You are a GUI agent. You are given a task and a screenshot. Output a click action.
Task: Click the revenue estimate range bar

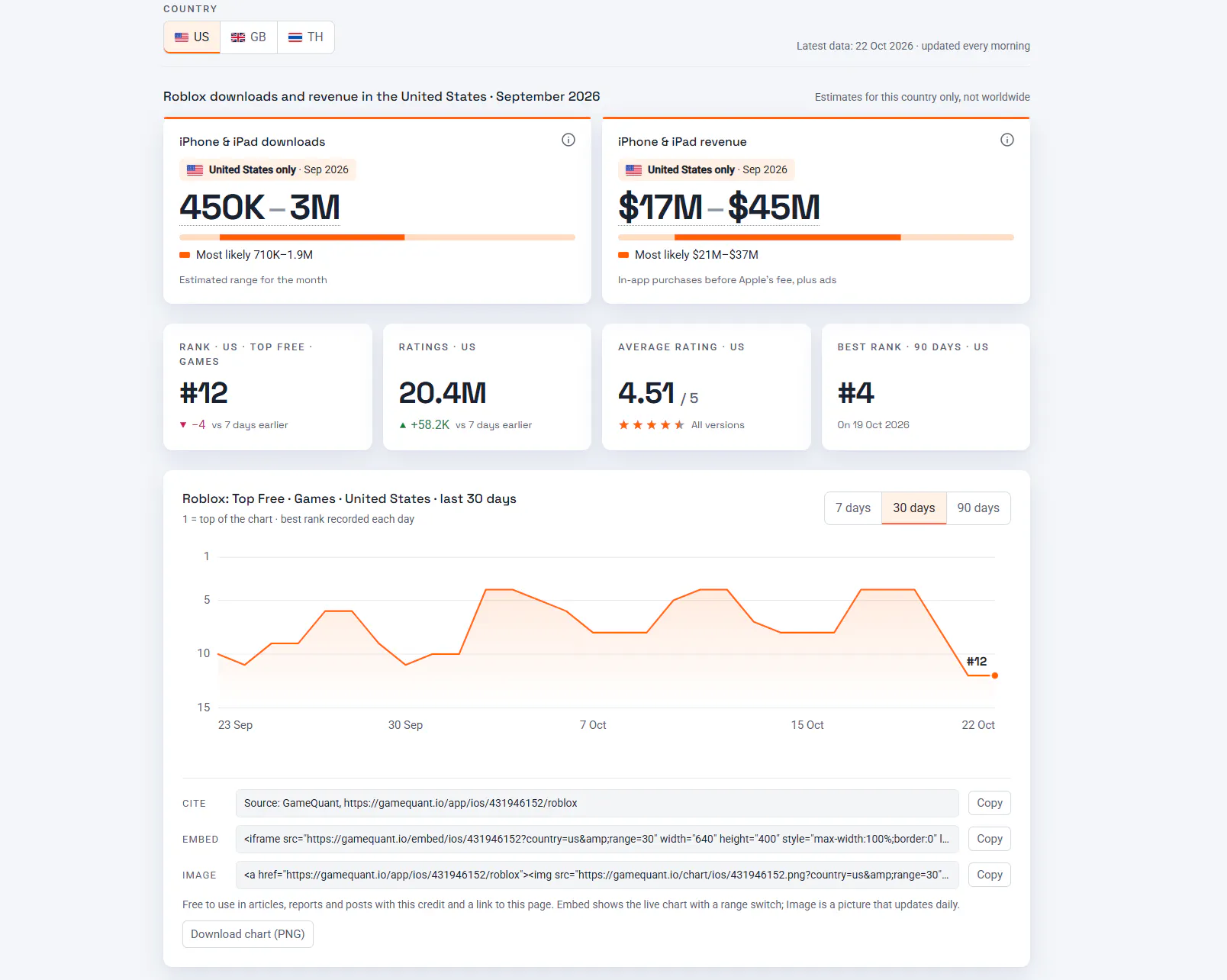point(816,237)
